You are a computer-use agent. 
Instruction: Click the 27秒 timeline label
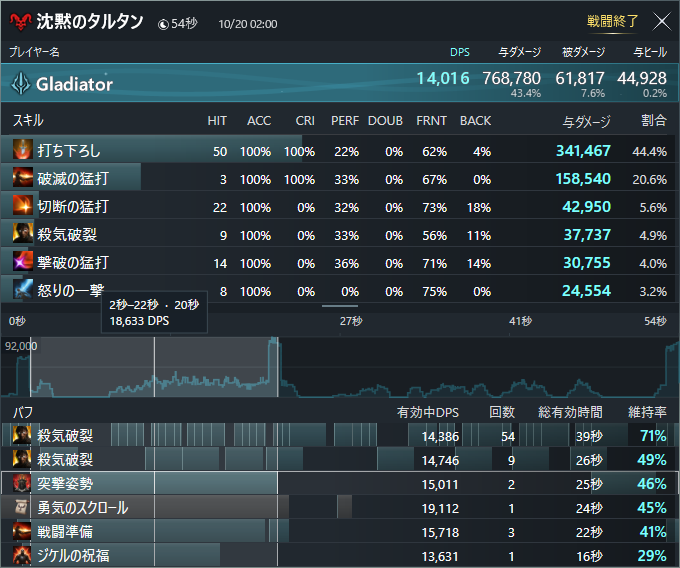(351, 321)
